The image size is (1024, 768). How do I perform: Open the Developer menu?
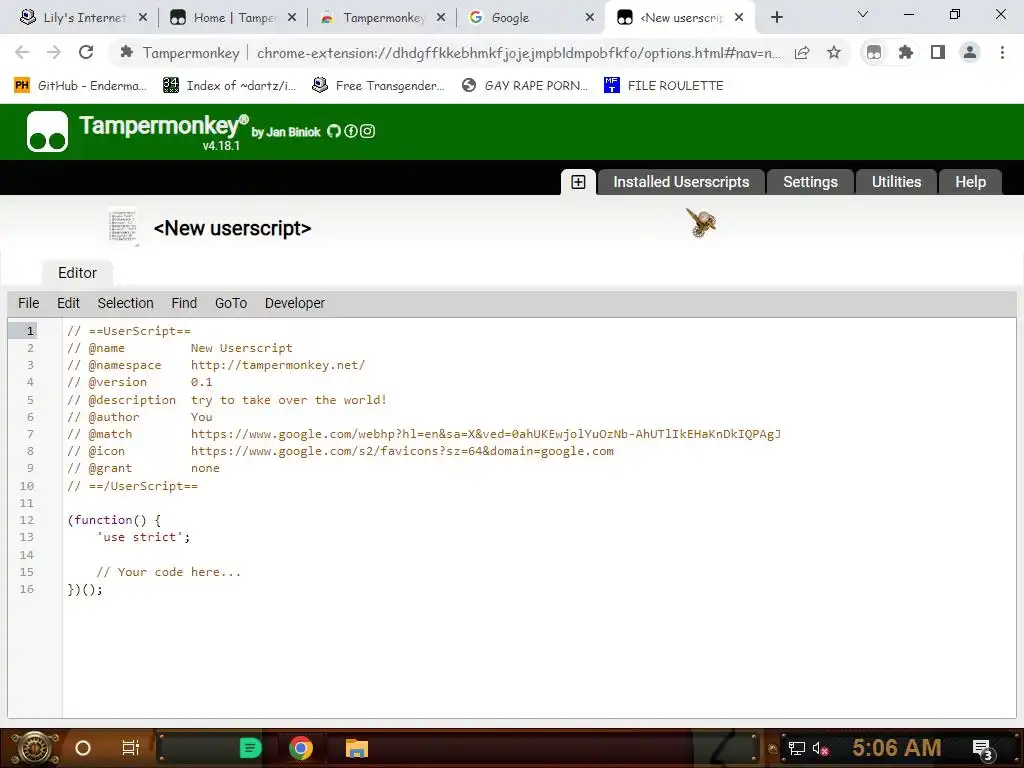(295, 303)
